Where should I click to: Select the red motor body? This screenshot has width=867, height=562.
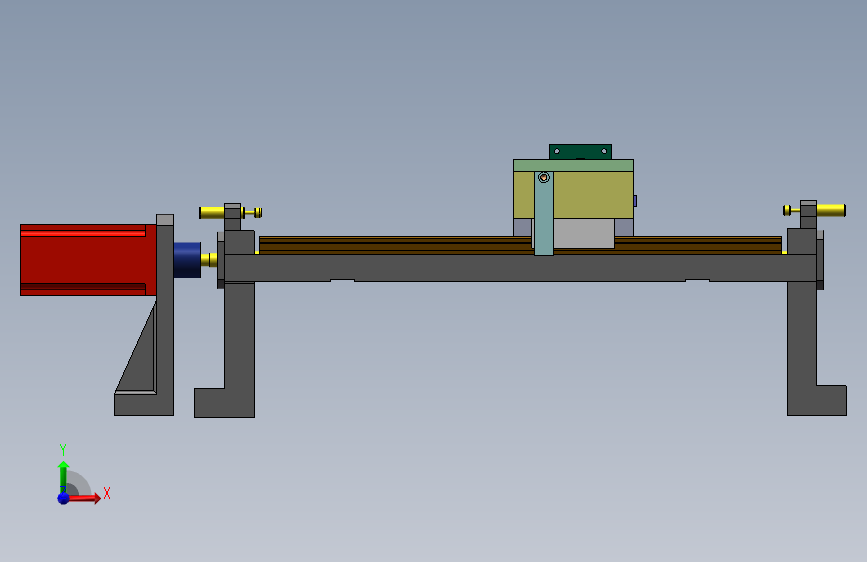88,260
